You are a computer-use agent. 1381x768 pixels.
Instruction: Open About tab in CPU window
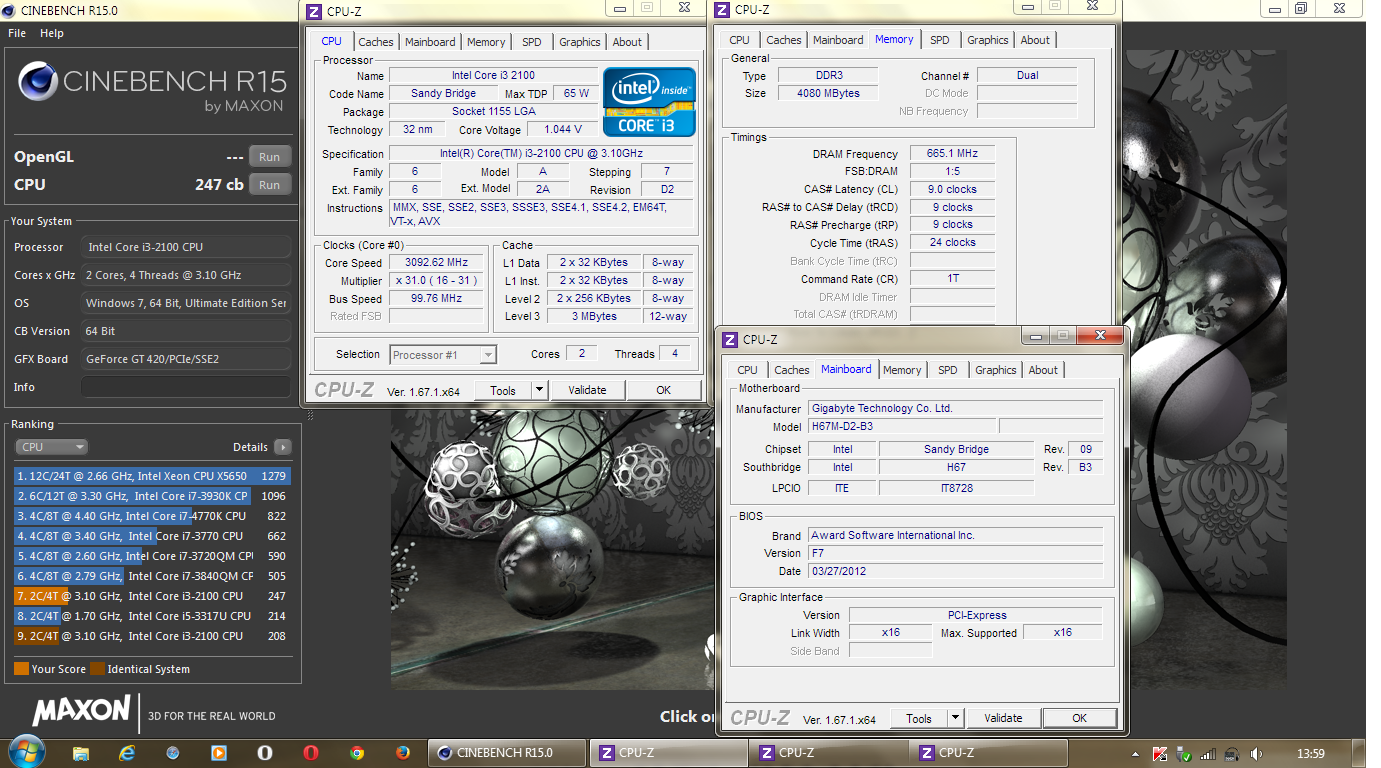(x=627, y=42)
